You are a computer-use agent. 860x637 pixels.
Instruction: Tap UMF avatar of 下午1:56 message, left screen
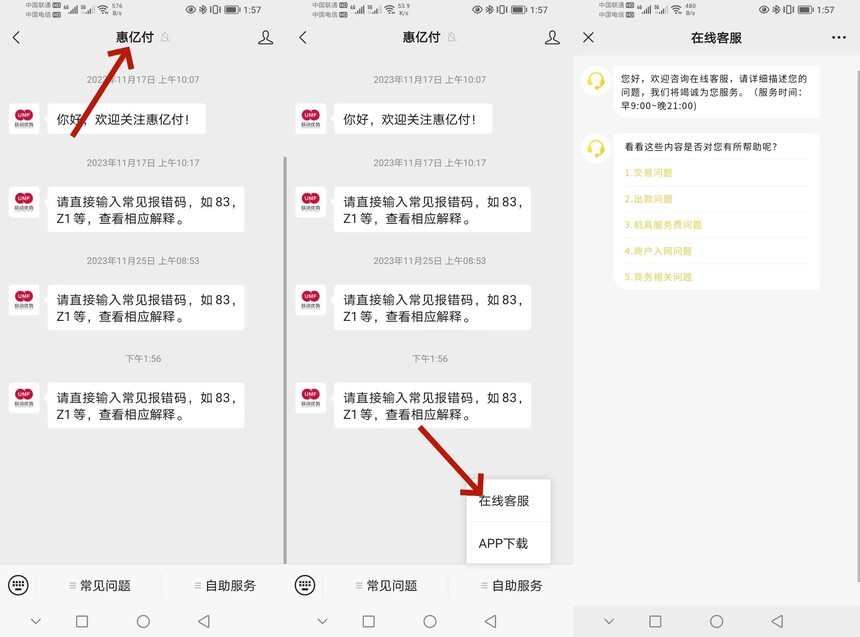pyautogui.click(x=24, y=398)
